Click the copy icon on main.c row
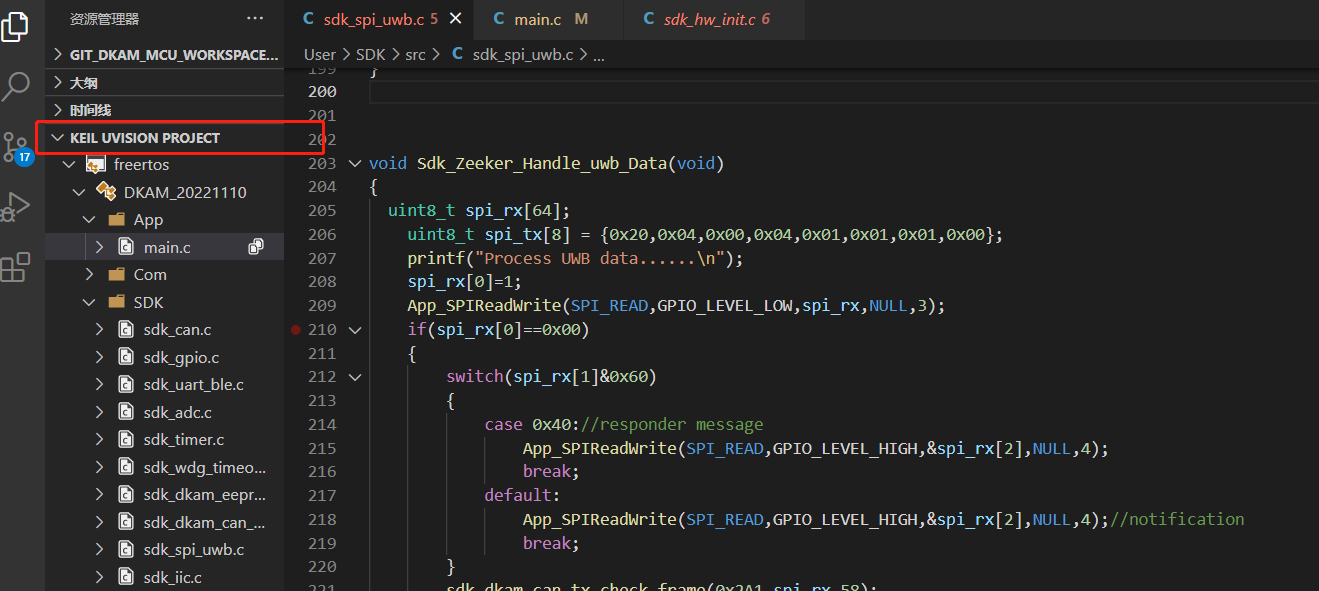This screenshot has width=1319, height=591. [x=256, y=246]
